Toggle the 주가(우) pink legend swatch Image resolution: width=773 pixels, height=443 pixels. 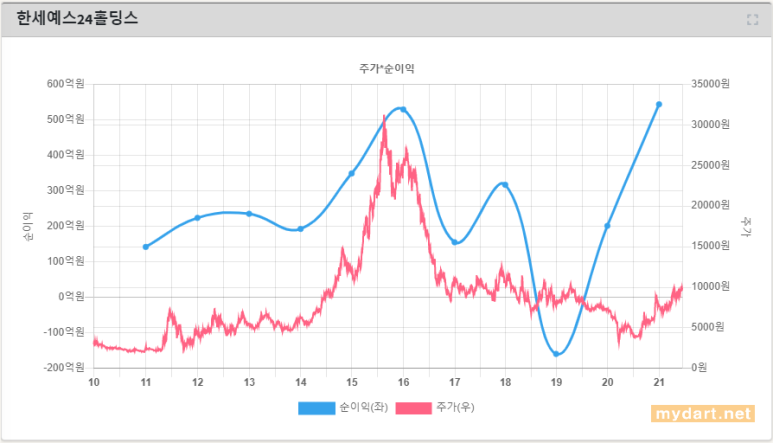tap(414, 408)
